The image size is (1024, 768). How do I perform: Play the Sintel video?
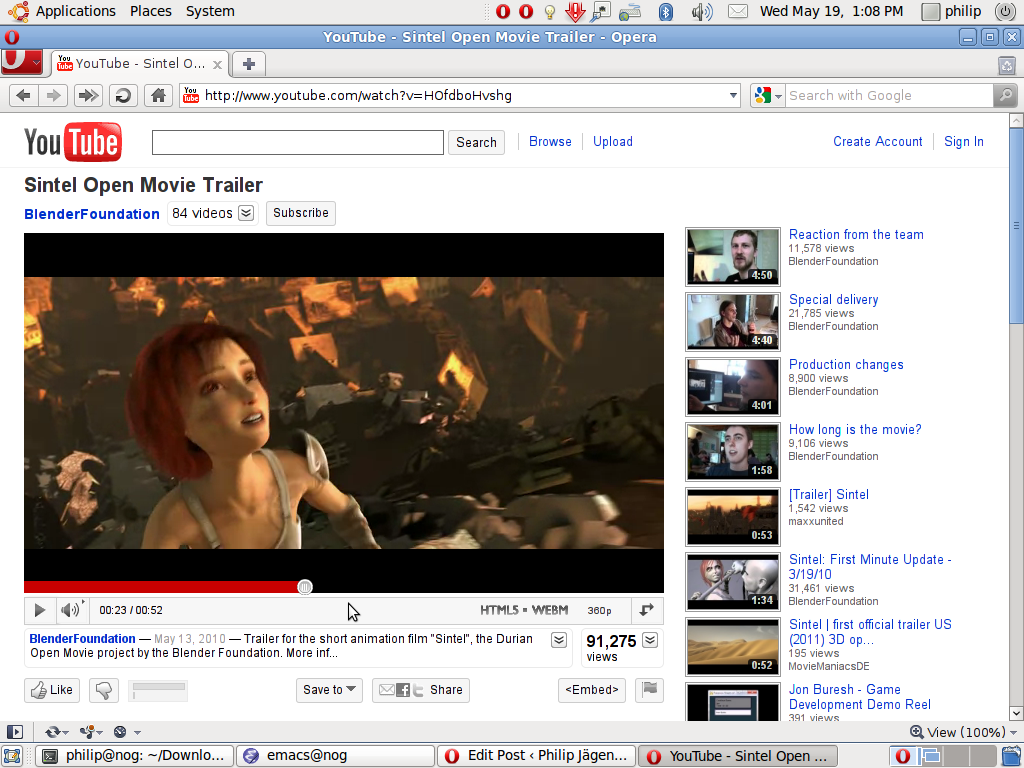pyautogui.click(x=39, y=610)
